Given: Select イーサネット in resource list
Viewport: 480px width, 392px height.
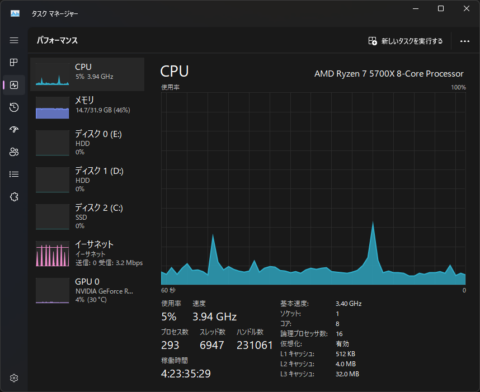Looking at the screenshot, I should pos(87,254).
